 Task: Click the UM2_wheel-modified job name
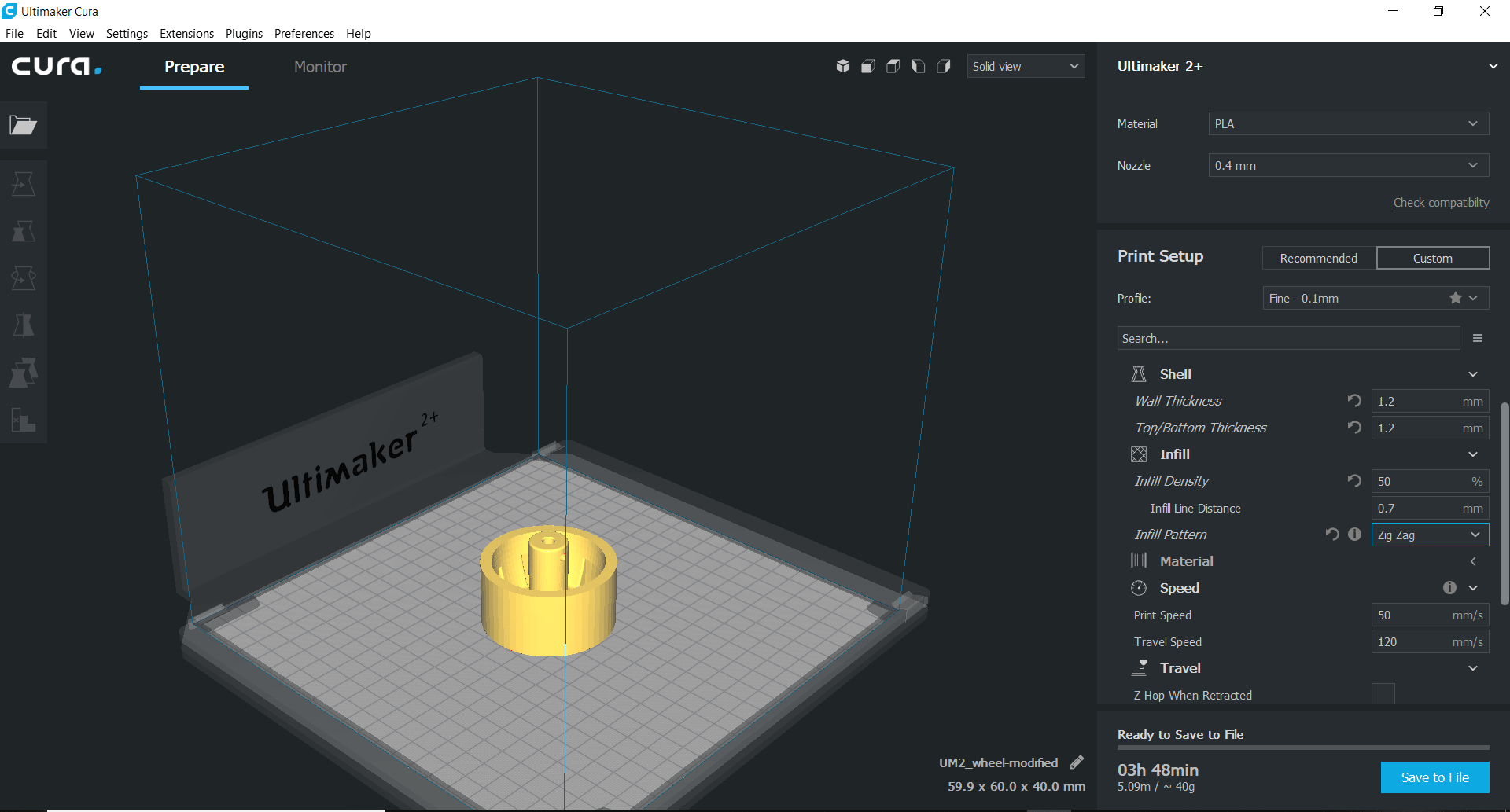998,762
